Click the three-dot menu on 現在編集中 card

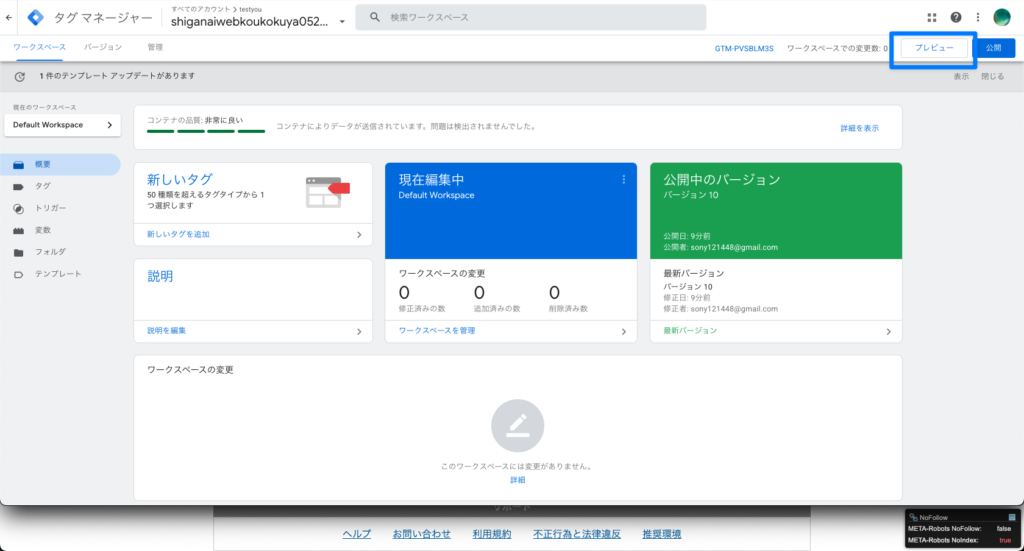(624, 180)
